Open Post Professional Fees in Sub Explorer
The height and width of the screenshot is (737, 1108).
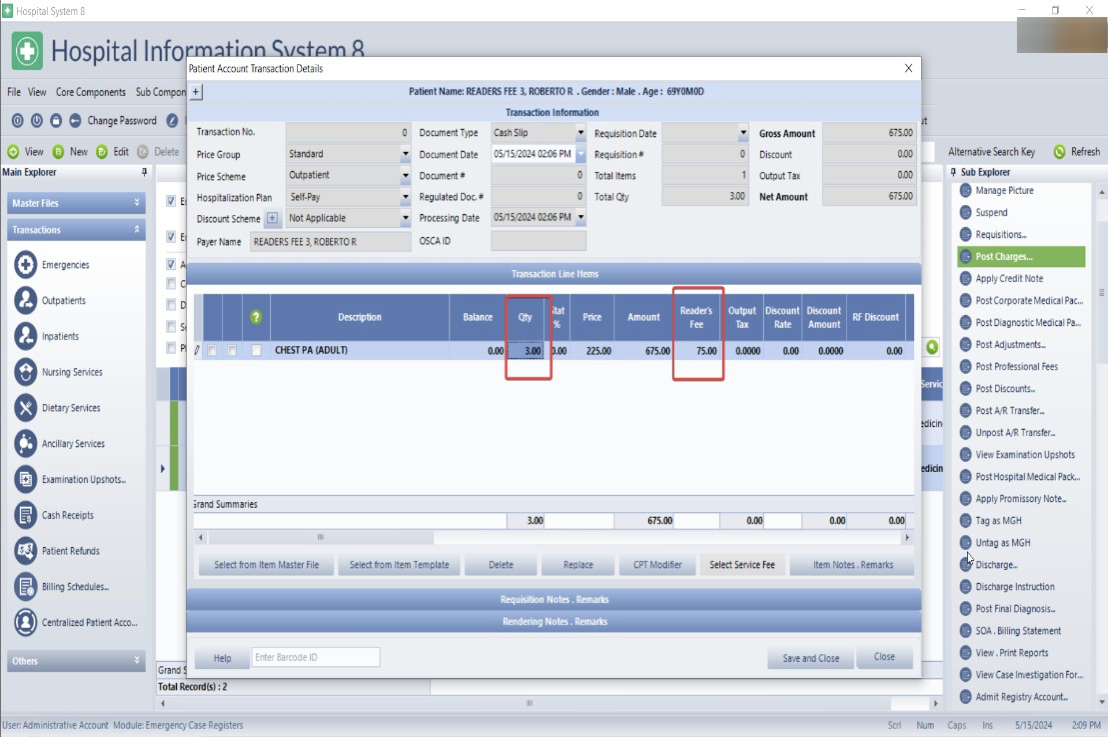tap(1016, 367)
